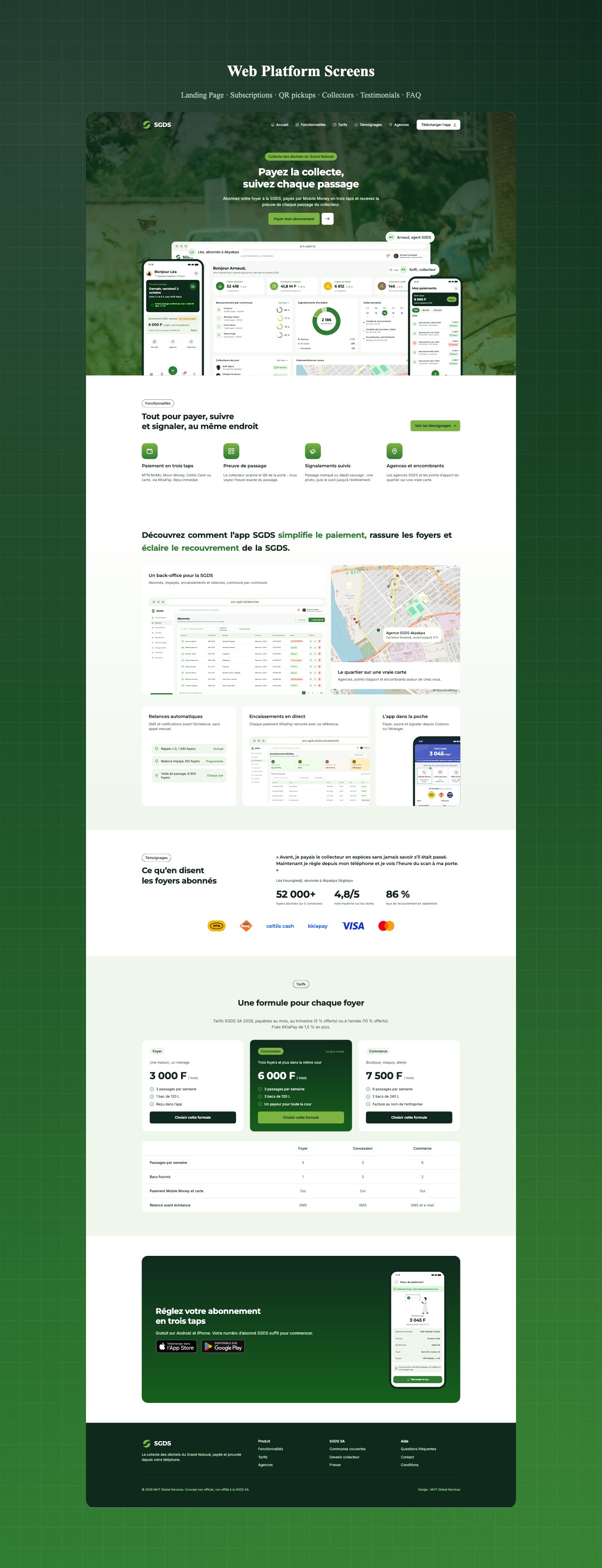The image size is (602, 1568).
Task: Click the MTN payment logo
Action: coord(217,926)
